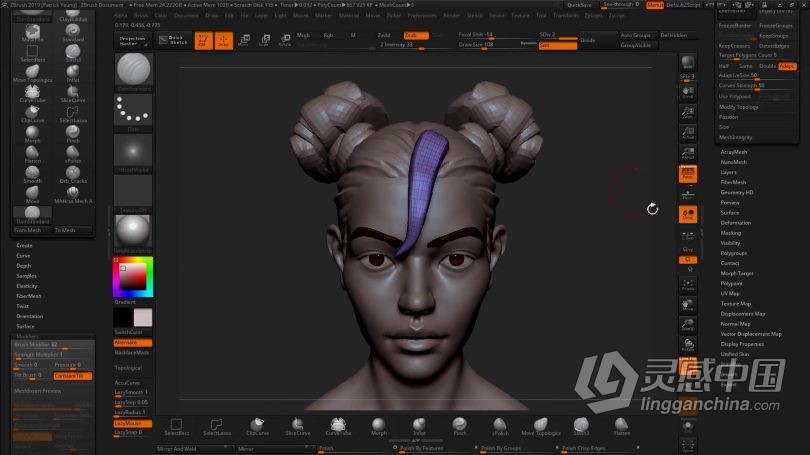Open the Stroke menu
Viewport: 810px width, 455px height.
(496, 15)
